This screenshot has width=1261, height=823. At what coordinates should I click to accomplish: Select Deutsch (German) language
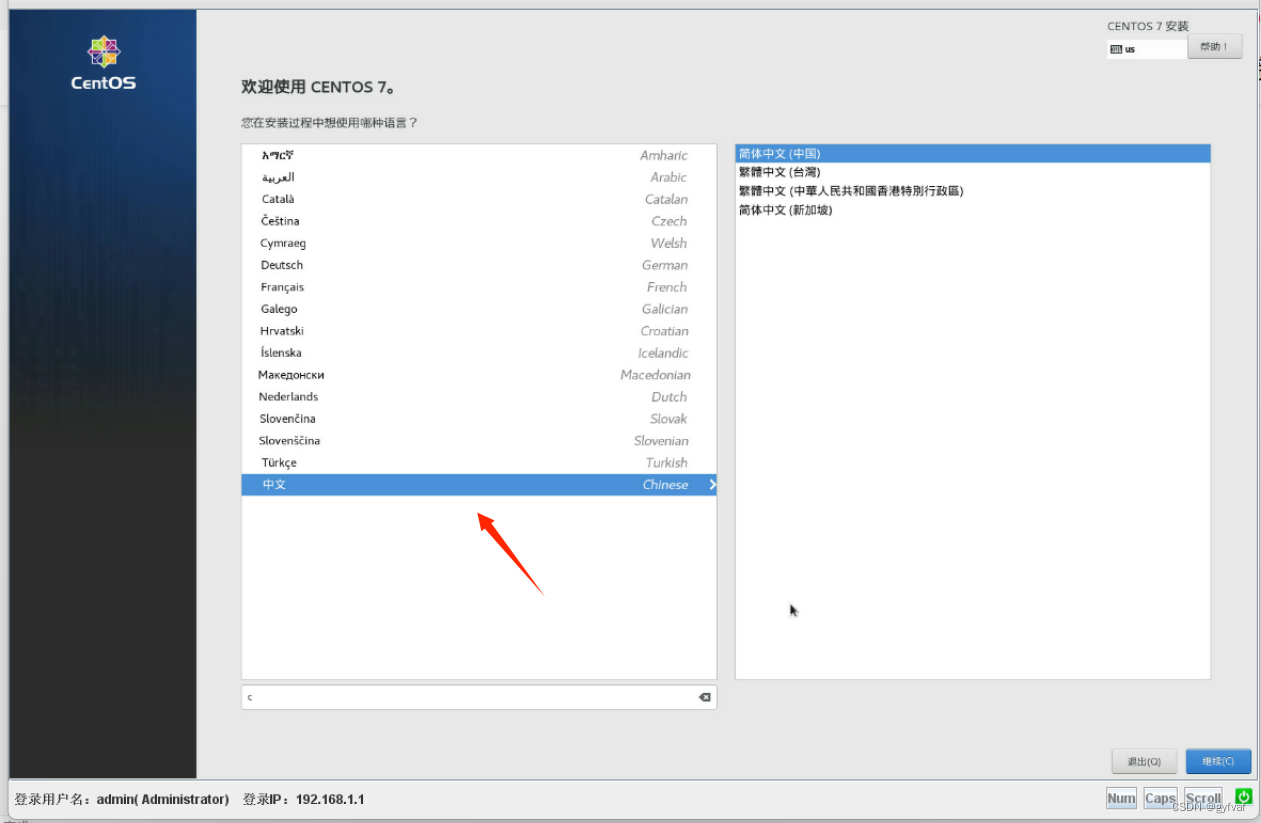(x=479, y=265)
